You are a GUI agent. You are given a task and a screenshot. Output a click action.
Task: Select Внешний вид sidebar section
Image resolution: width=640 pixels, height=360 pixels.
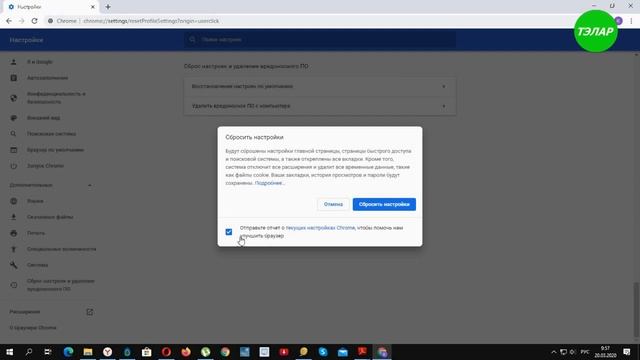[x=43, y=118]
